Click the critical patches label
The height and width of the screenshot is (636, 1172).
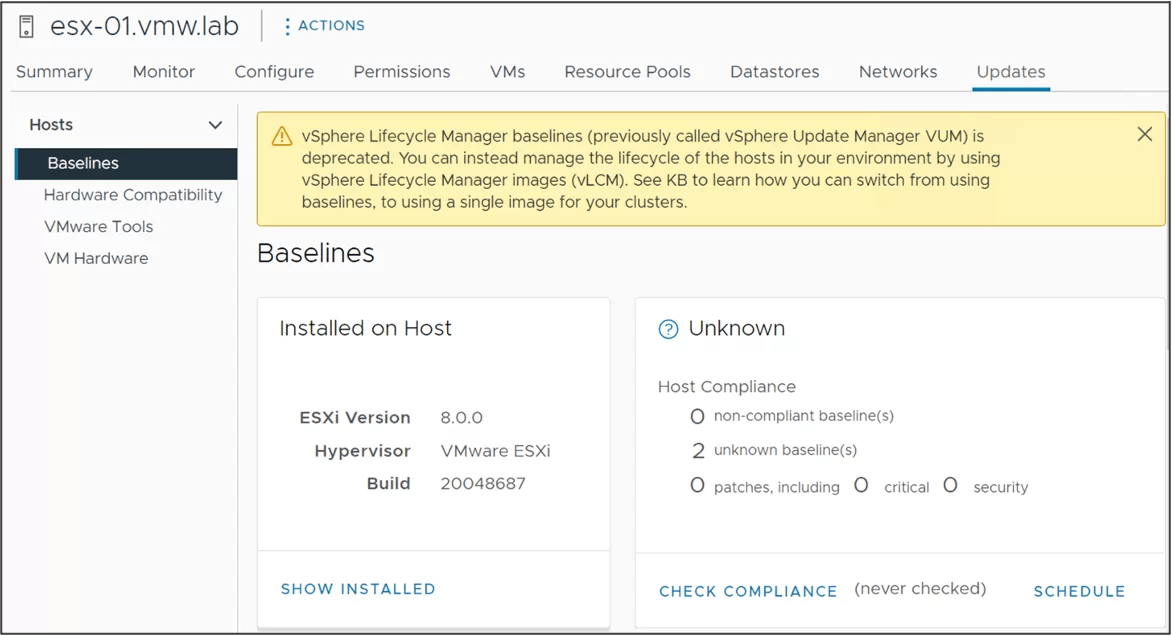click(x=907, y=487)
